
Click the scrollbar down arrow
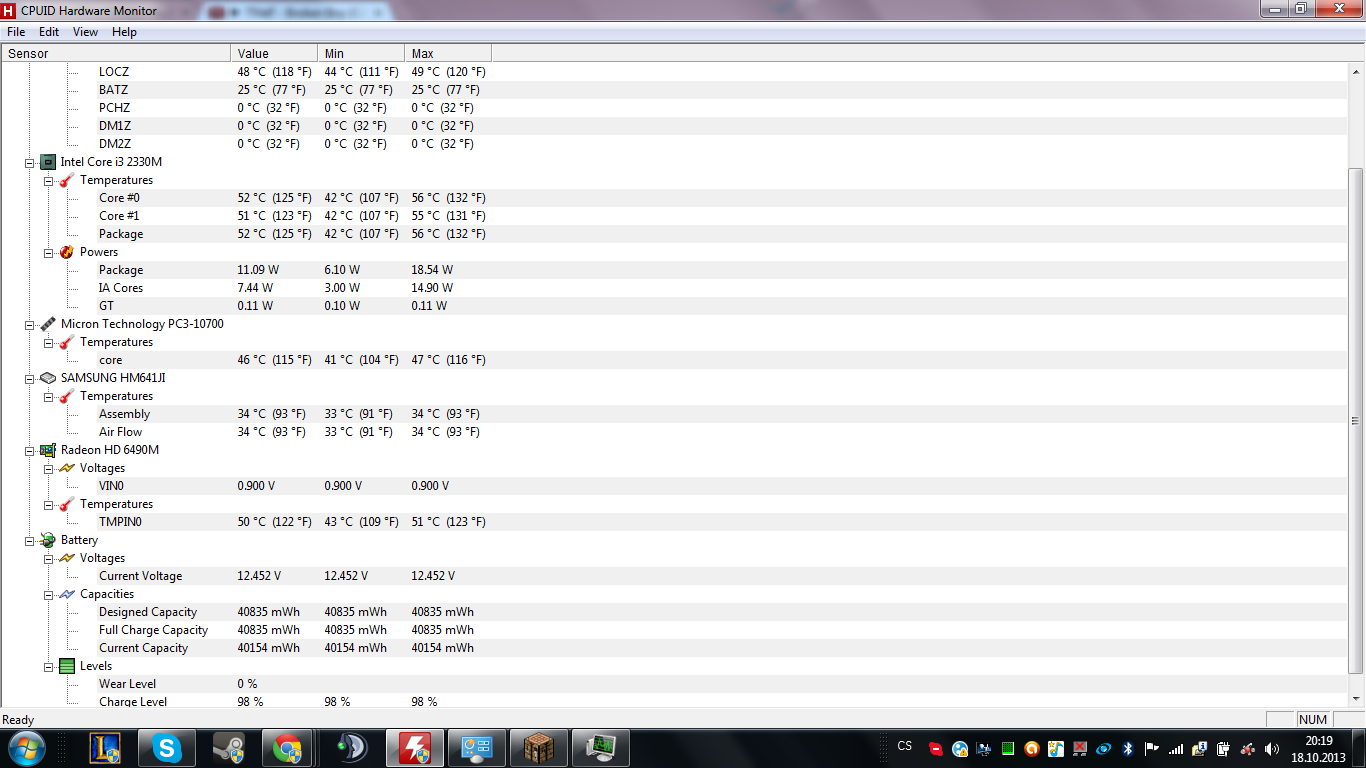click(1356, 699)
